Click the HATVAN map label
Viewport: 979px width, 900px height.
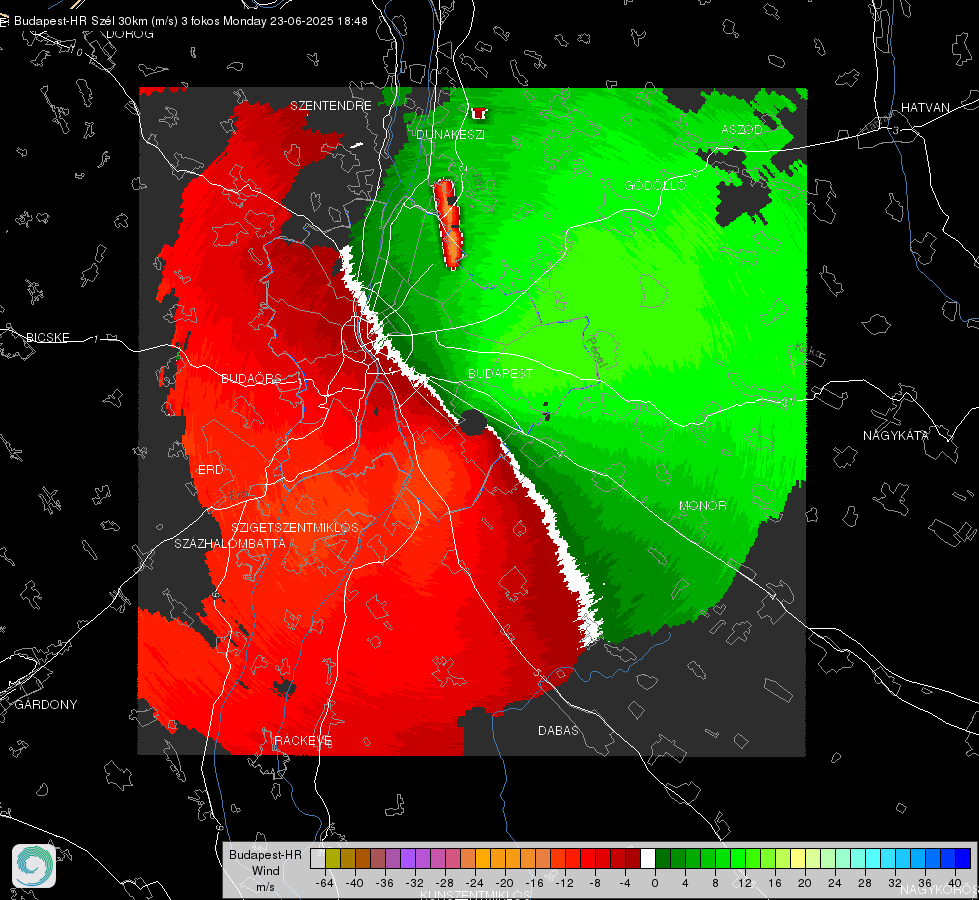tap(925, 107)
